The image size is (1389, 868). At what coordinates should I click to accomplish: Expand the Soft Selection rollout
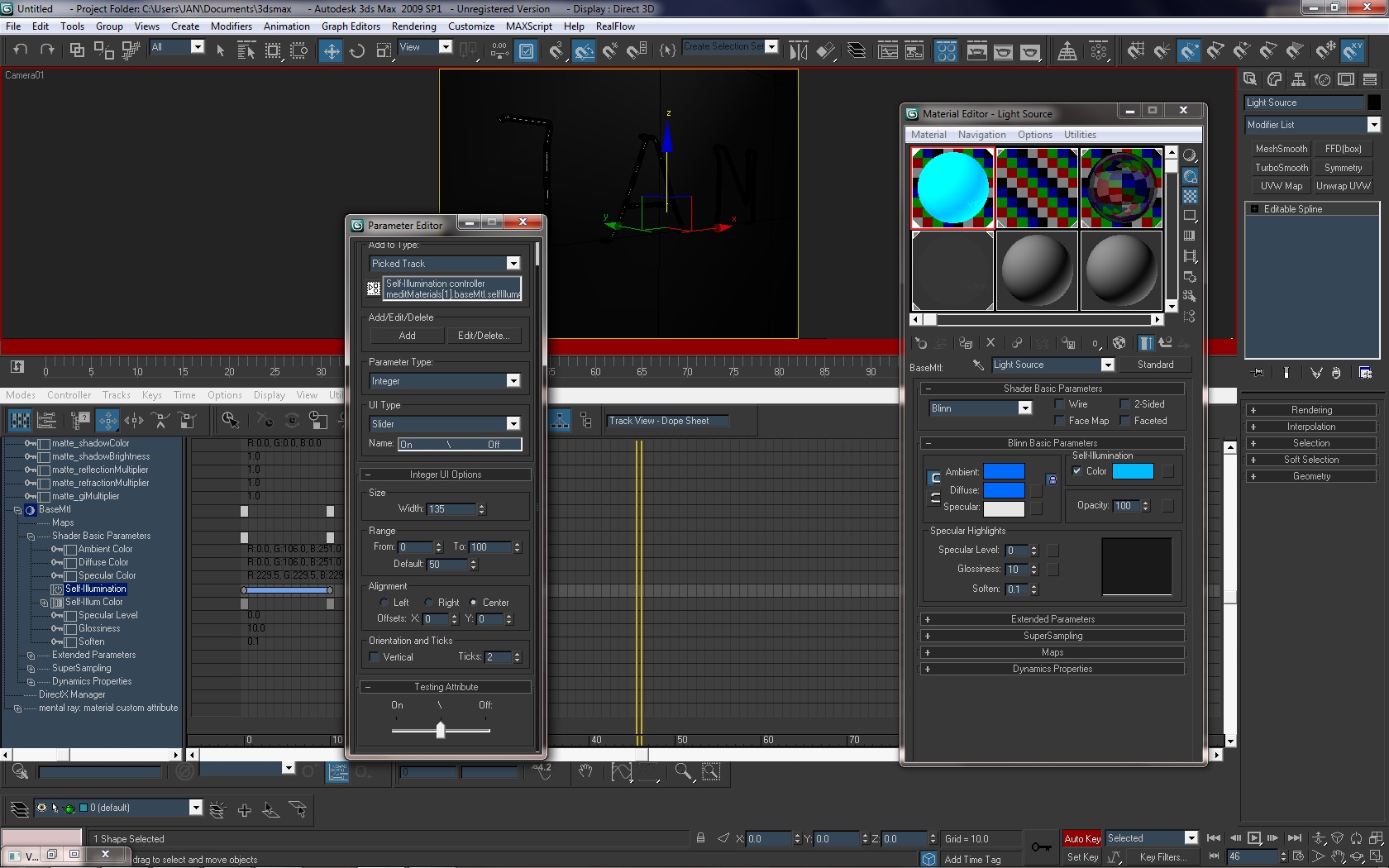click(1311, 460)
